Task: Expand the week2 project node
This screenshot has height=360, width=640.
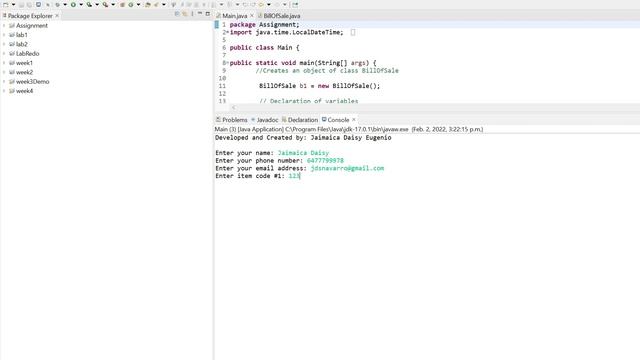Action: 4,72
